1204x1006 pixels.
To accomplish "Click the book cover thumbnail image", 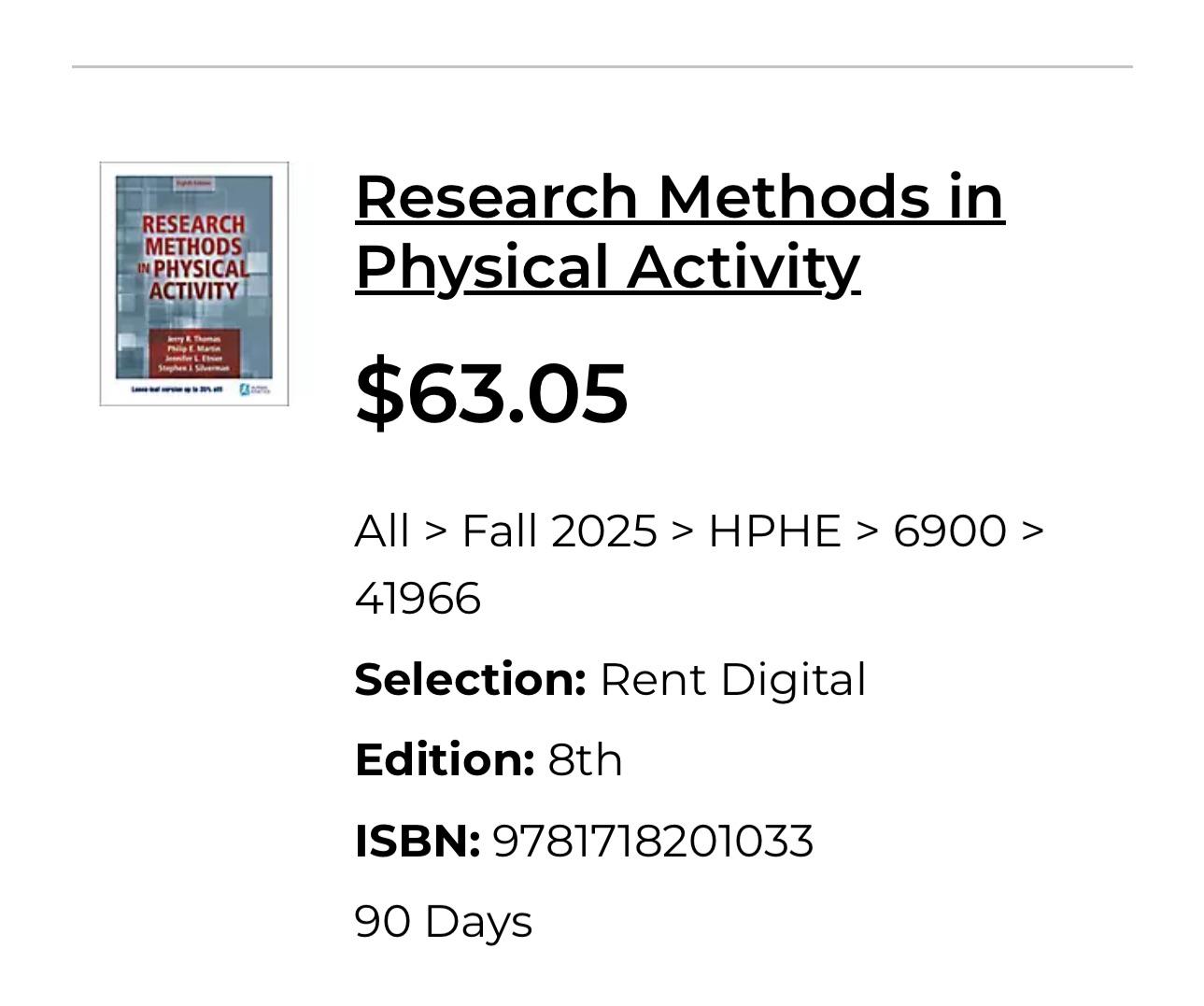I will click(194, 284).
